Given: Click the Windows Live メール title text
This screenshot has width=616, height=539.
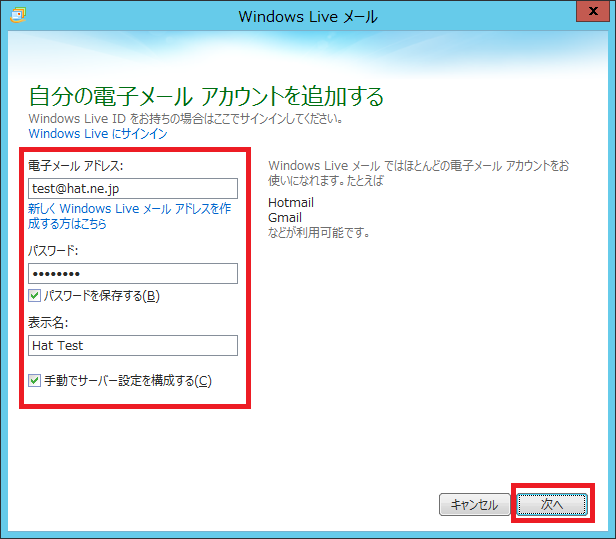Looking at the screenshot, I should 308,16.
